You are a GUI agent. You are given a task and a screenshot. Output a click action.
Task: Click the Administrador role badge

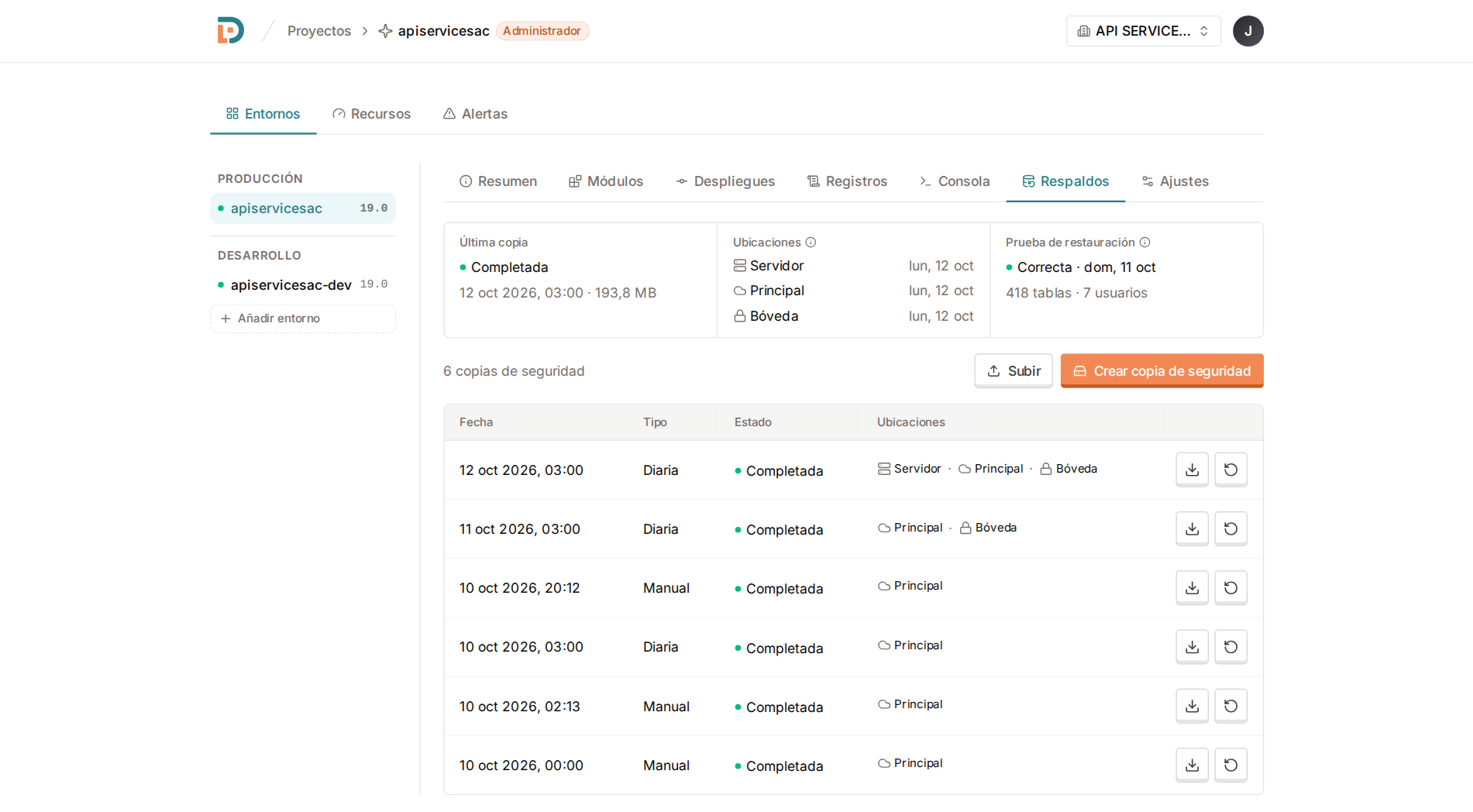542,31
